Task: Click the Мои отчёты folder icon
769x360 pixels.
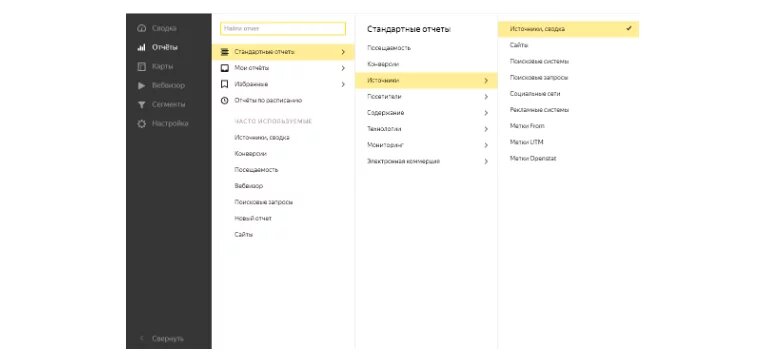Action: (225, 68)
